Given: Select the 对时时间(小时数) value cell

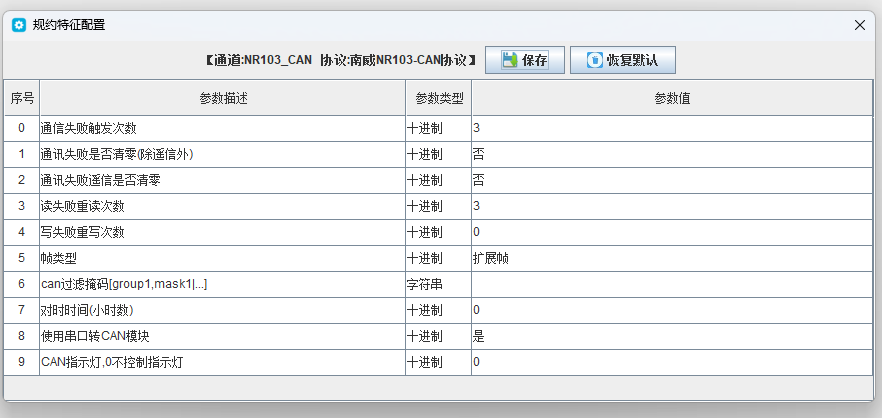Looking at the screenshot, I should pyautogui.click(x=670, y=310).
